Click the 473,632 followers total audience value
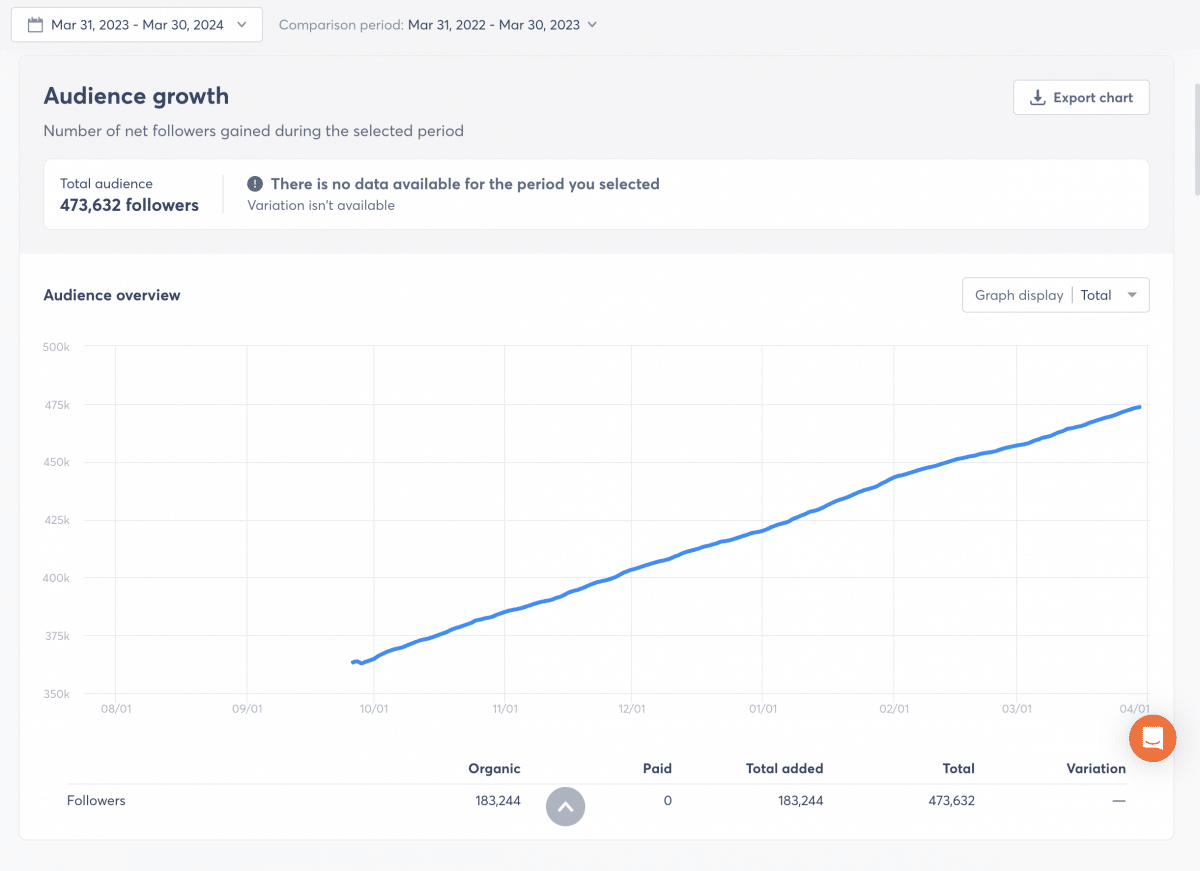Image resolution: width=1200 pixels, height=871 pixels. [x=129, y=205]
